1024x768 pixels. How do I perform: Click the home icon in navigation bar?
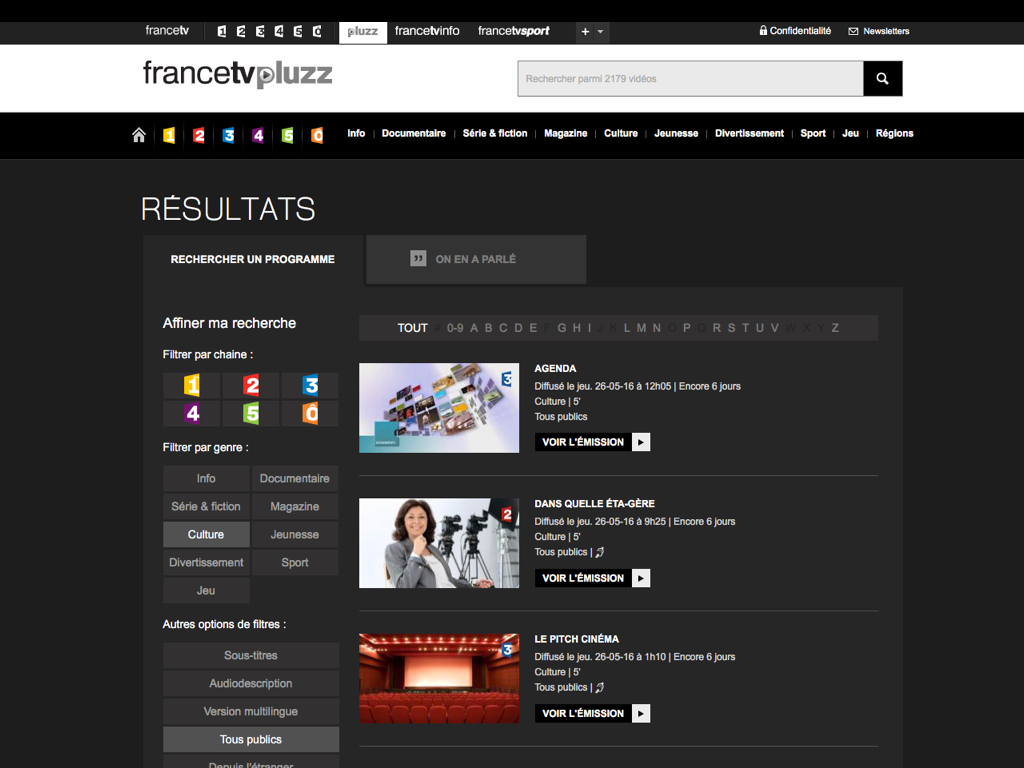[139, 135]
